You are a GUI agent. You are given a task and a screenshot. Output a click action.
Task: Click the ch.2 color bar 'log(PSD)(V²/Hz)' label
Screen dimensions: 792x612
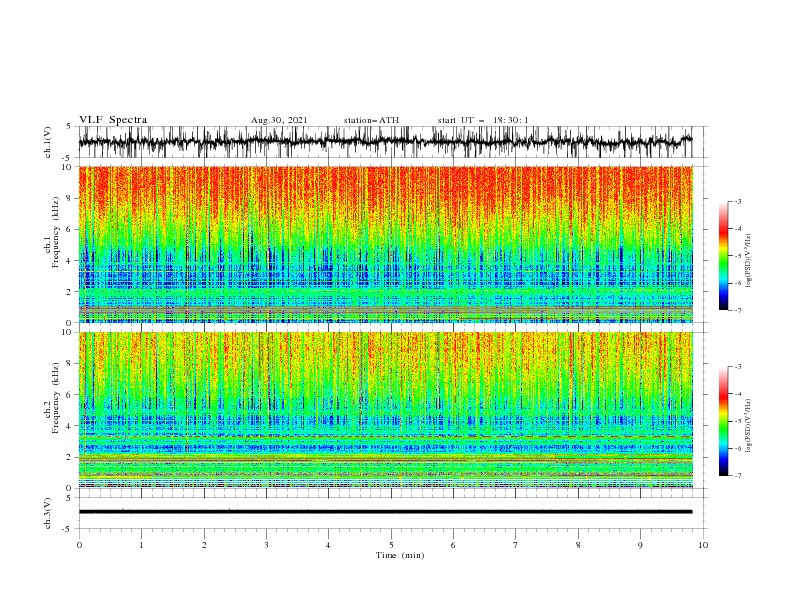point(748,426)
